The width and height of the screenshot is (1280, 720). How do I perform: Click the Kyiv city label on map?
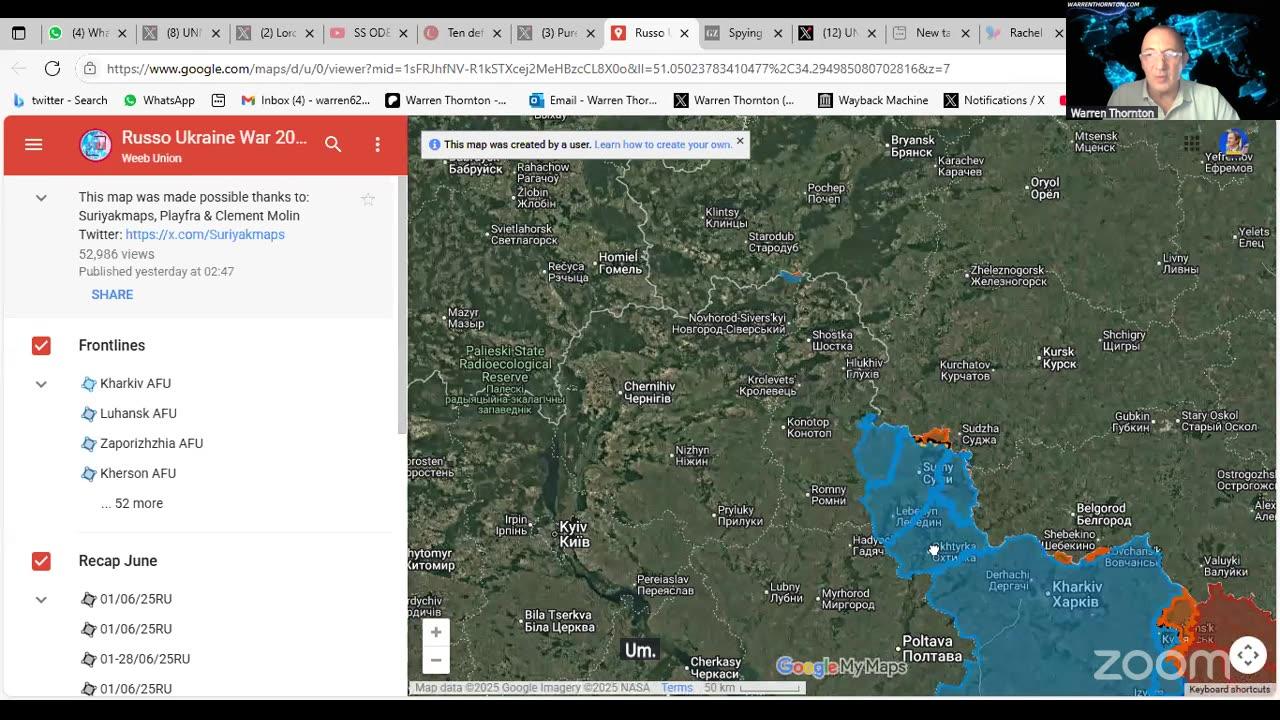point(574,534)
